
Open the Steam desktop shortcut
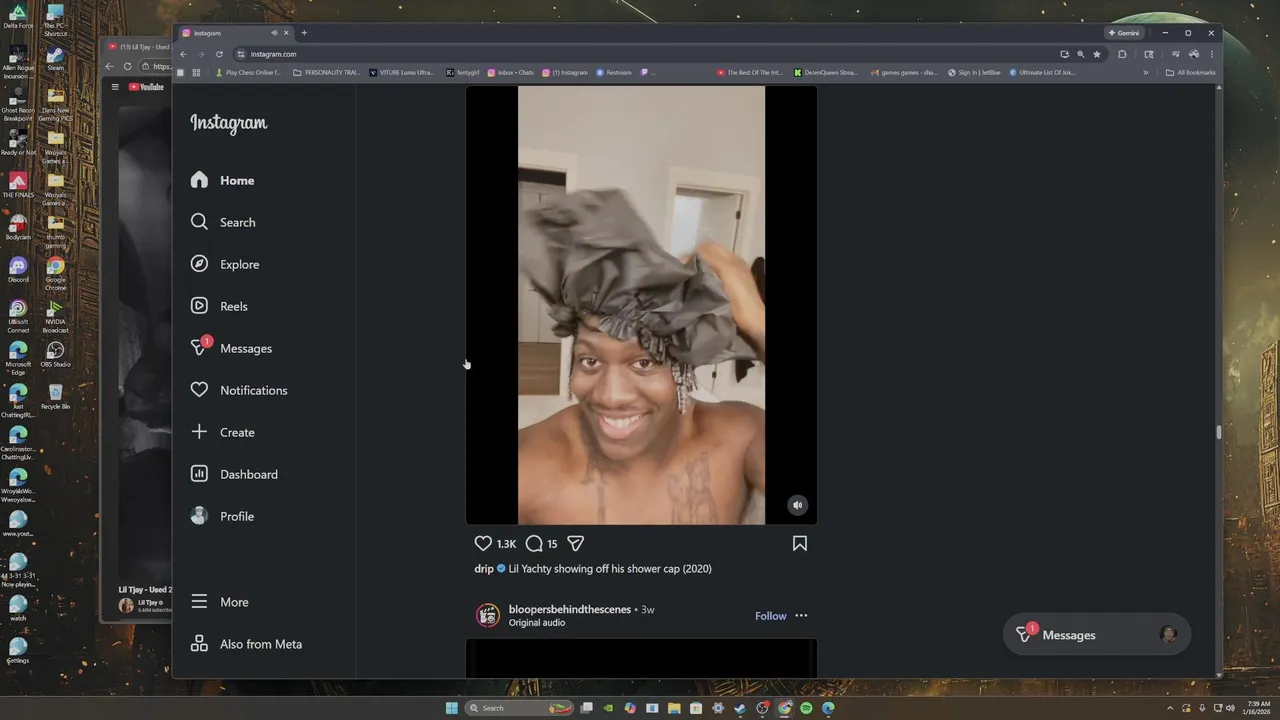click(55, 60)
